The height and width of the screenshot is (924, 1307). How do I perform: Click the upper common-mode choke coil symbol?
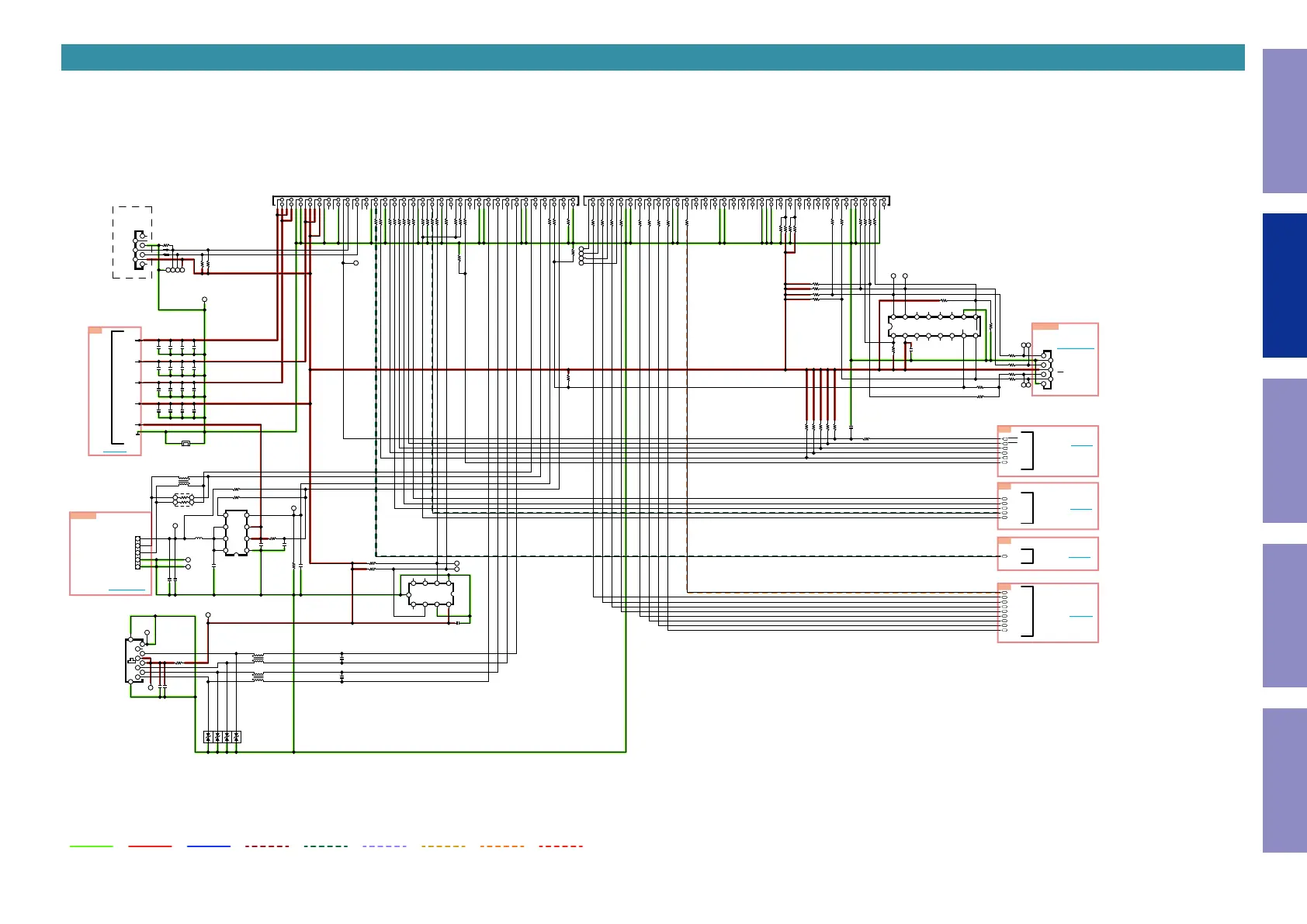tap(184, 481)
